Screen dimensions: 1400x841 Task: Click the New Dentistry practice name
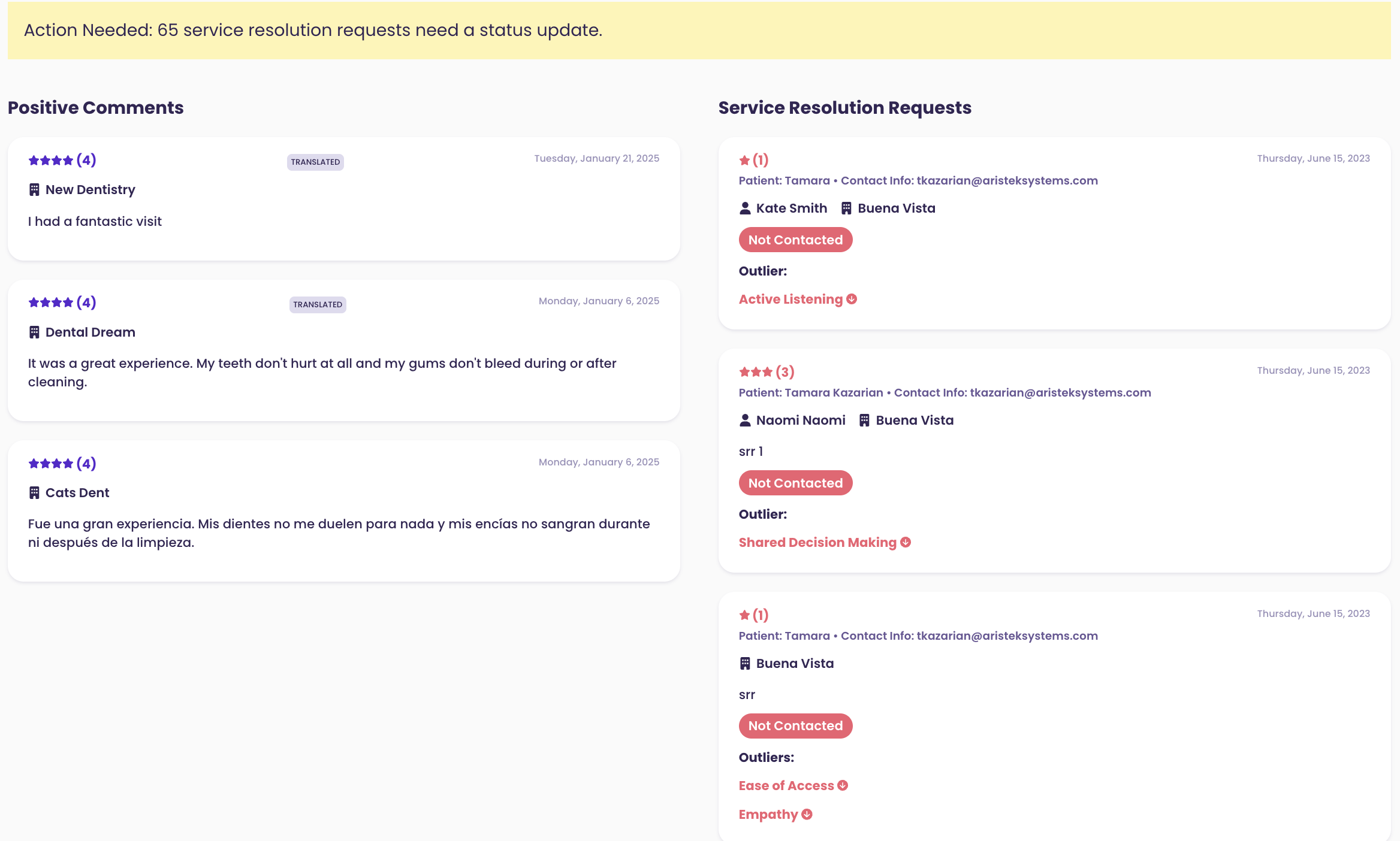pos(90,190)
